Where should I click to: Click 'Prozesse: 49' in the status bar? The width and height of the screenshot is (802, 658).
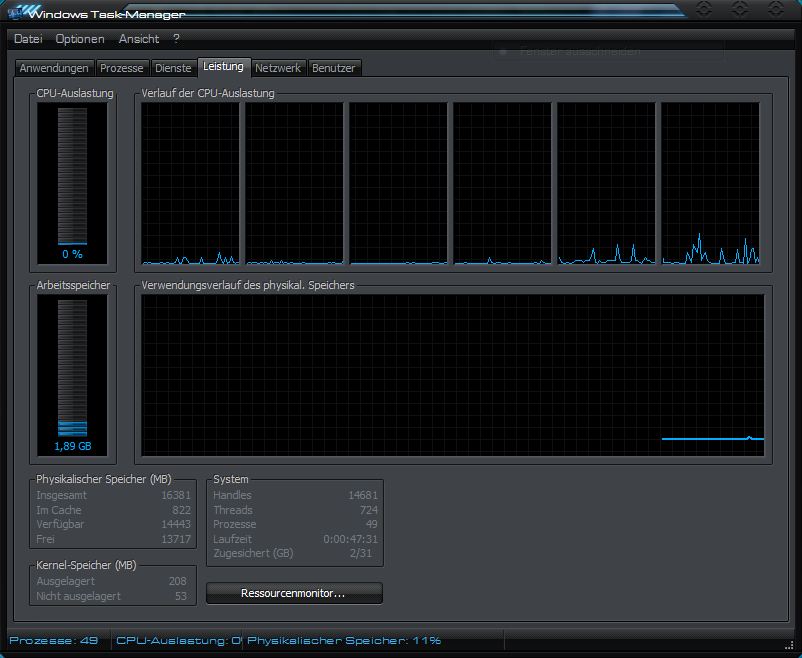(54, 641)
